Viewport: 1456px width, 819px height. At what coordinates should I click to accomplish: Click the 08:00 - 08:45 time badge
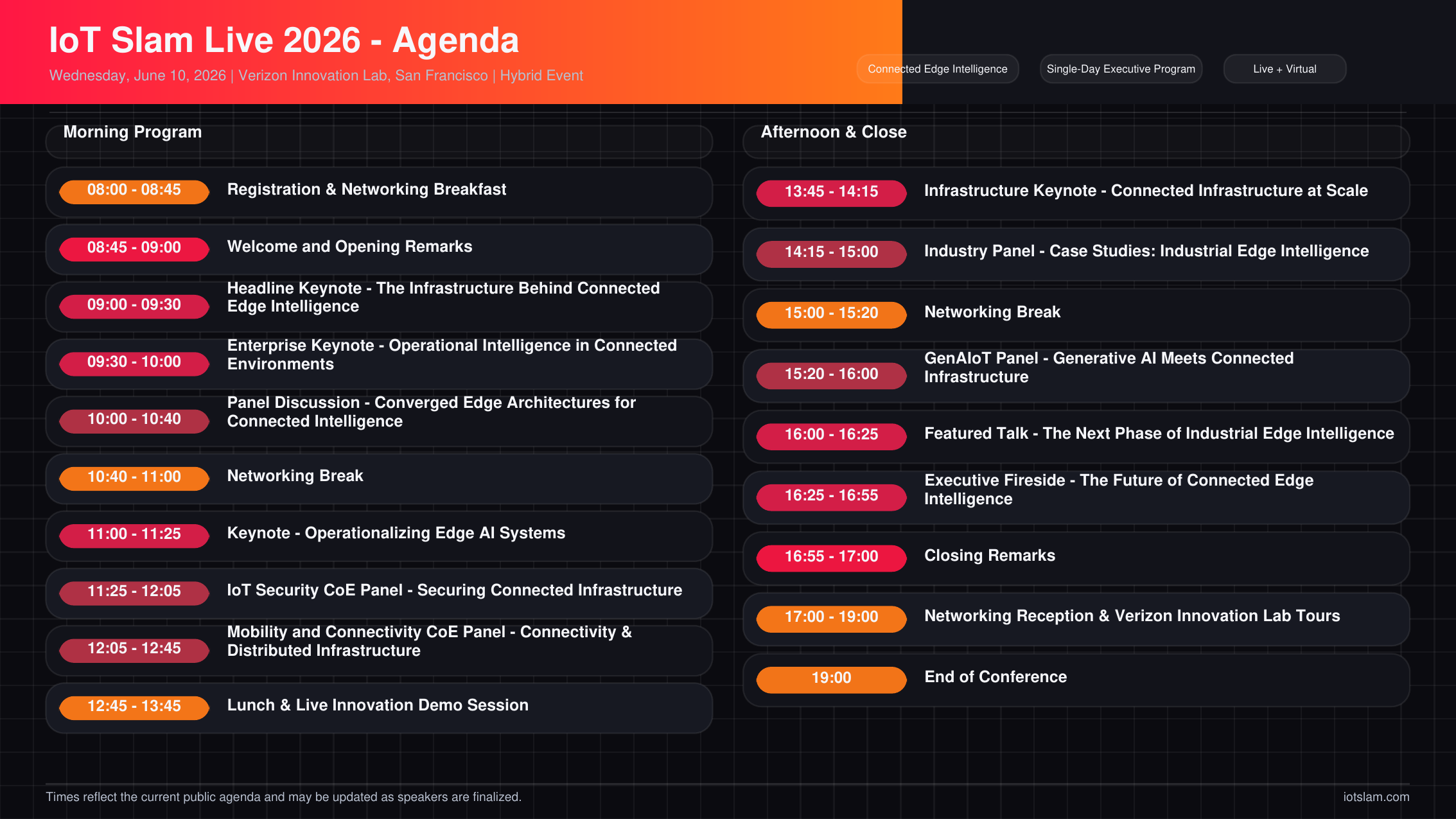134,190
